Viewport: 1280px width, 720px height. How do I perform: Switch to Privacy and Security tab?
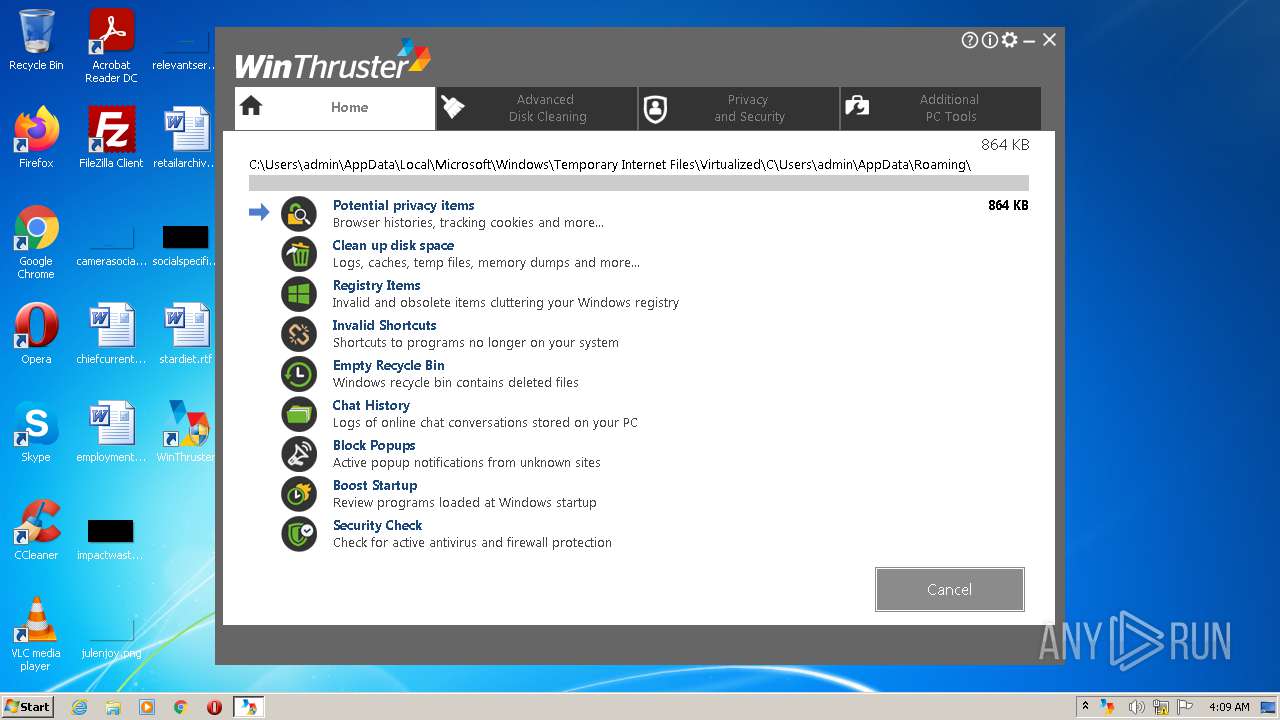click(x=739, y=108)
